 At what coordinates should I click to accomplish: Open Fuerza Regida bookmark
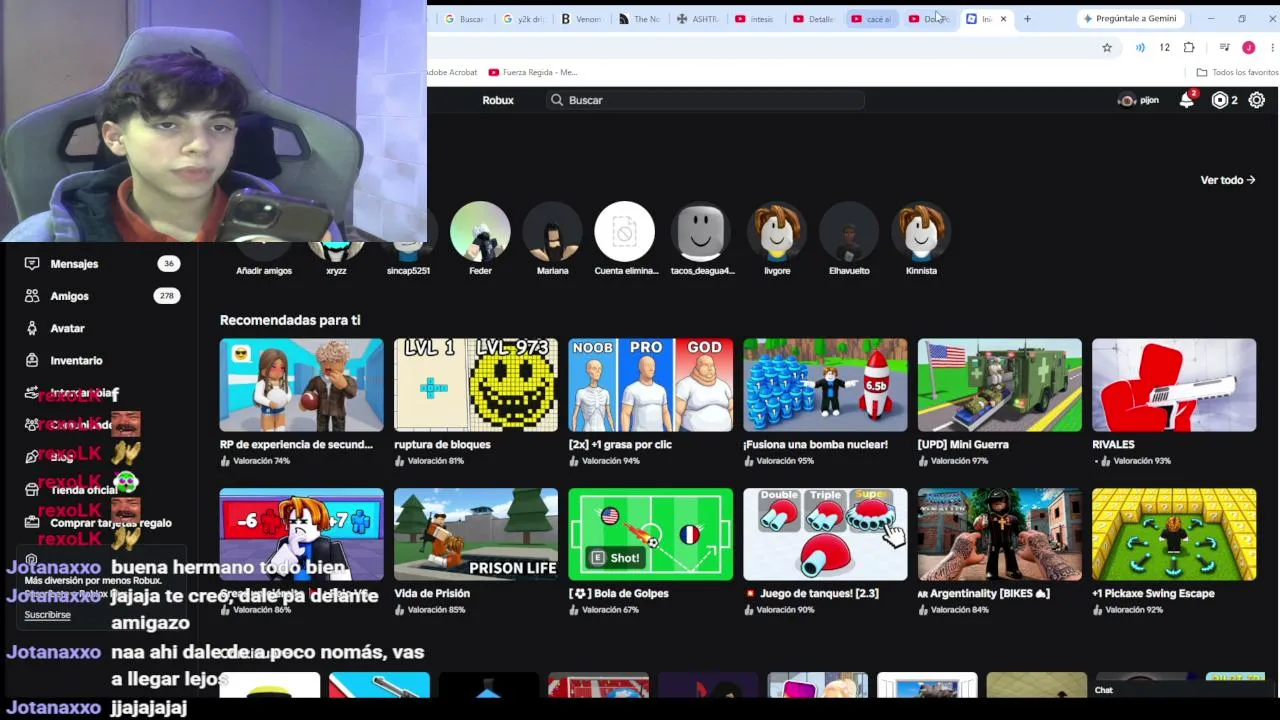[x=533, y=72]
